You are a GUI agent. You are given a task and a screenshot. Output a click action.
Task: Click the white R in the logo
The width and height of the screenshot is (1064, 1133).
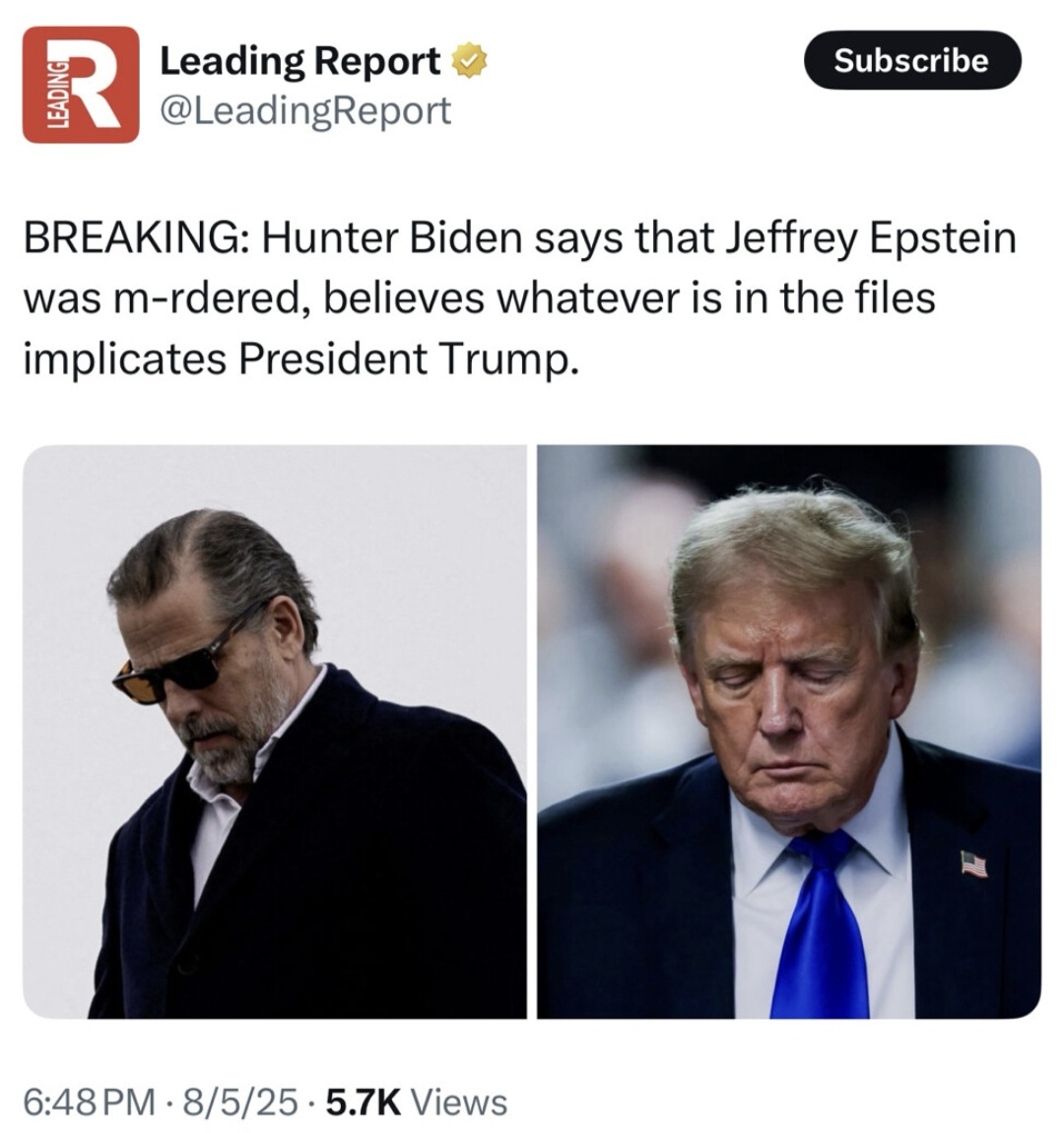point(96,83)
